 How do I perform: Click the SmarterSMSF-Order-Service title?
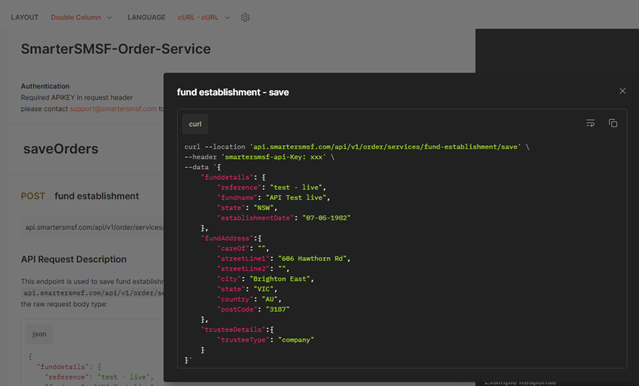click(116, 49)
